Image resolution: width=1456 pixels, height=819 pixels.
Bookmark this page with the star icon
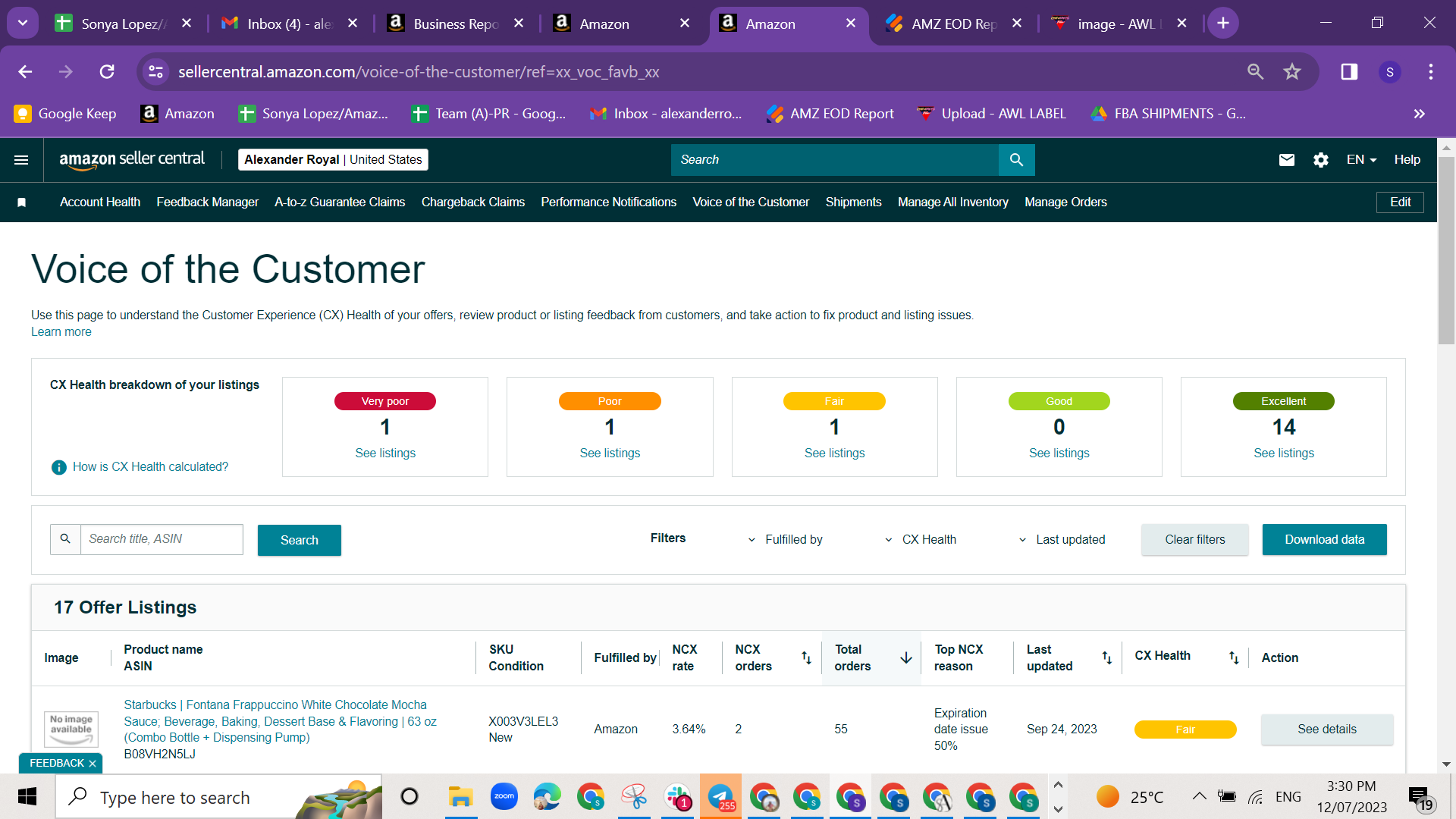coord(1292,71)
